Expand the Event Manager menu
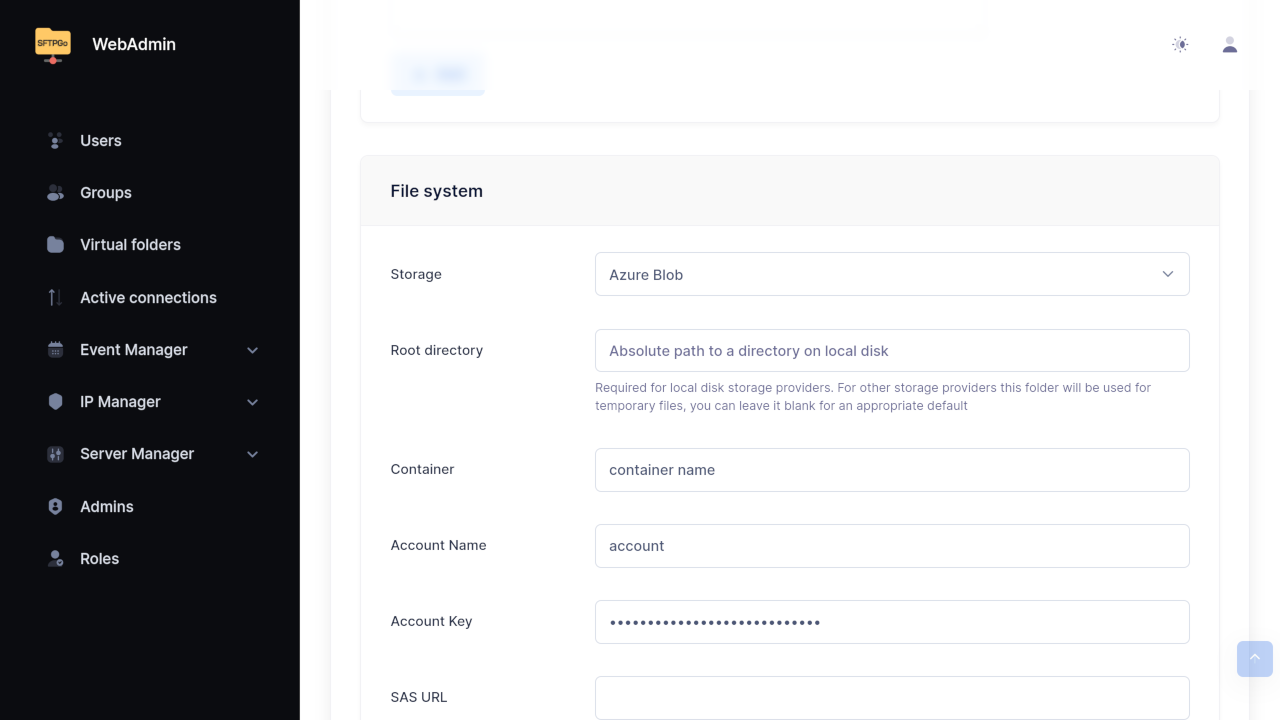1280x720 pixels. click(x=252, y=350)
